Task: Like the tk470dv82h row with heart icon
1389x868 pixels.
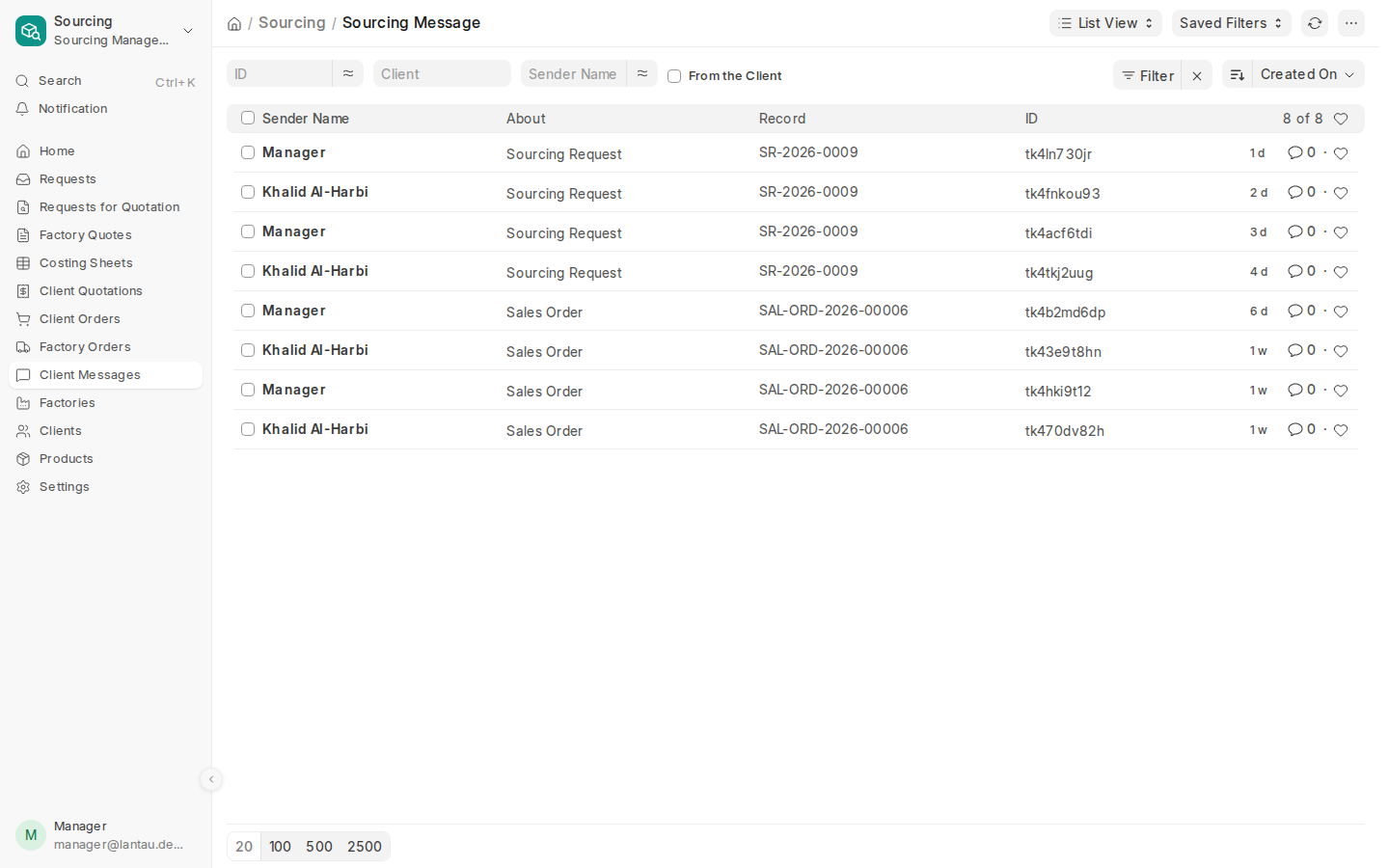Action: pos(1341,430)
